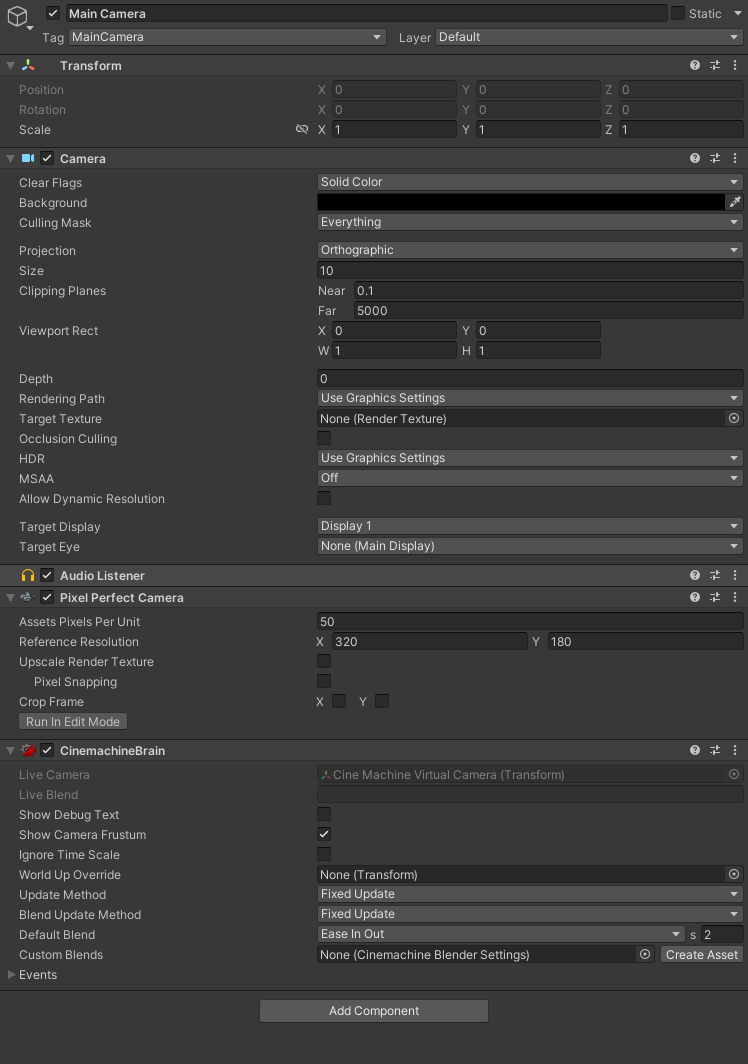This screenshot has width=748, height=1064.
Task: Open Pixel Perfect Camera three-dot menu
Action: pyautogui.click(x=735, y=597)
